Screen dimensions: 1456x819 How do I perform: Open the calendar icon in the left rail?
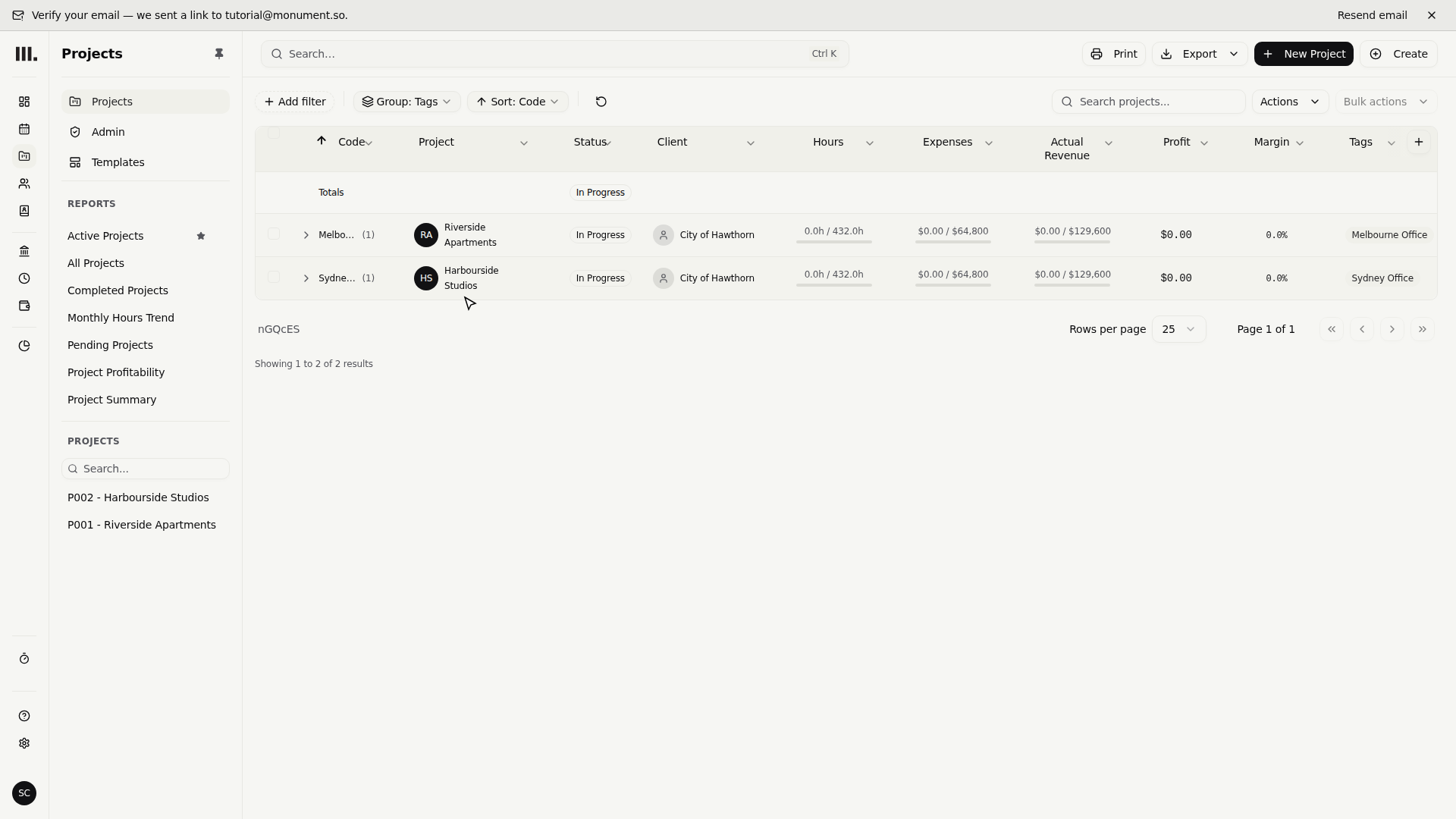tap(24, 129)
